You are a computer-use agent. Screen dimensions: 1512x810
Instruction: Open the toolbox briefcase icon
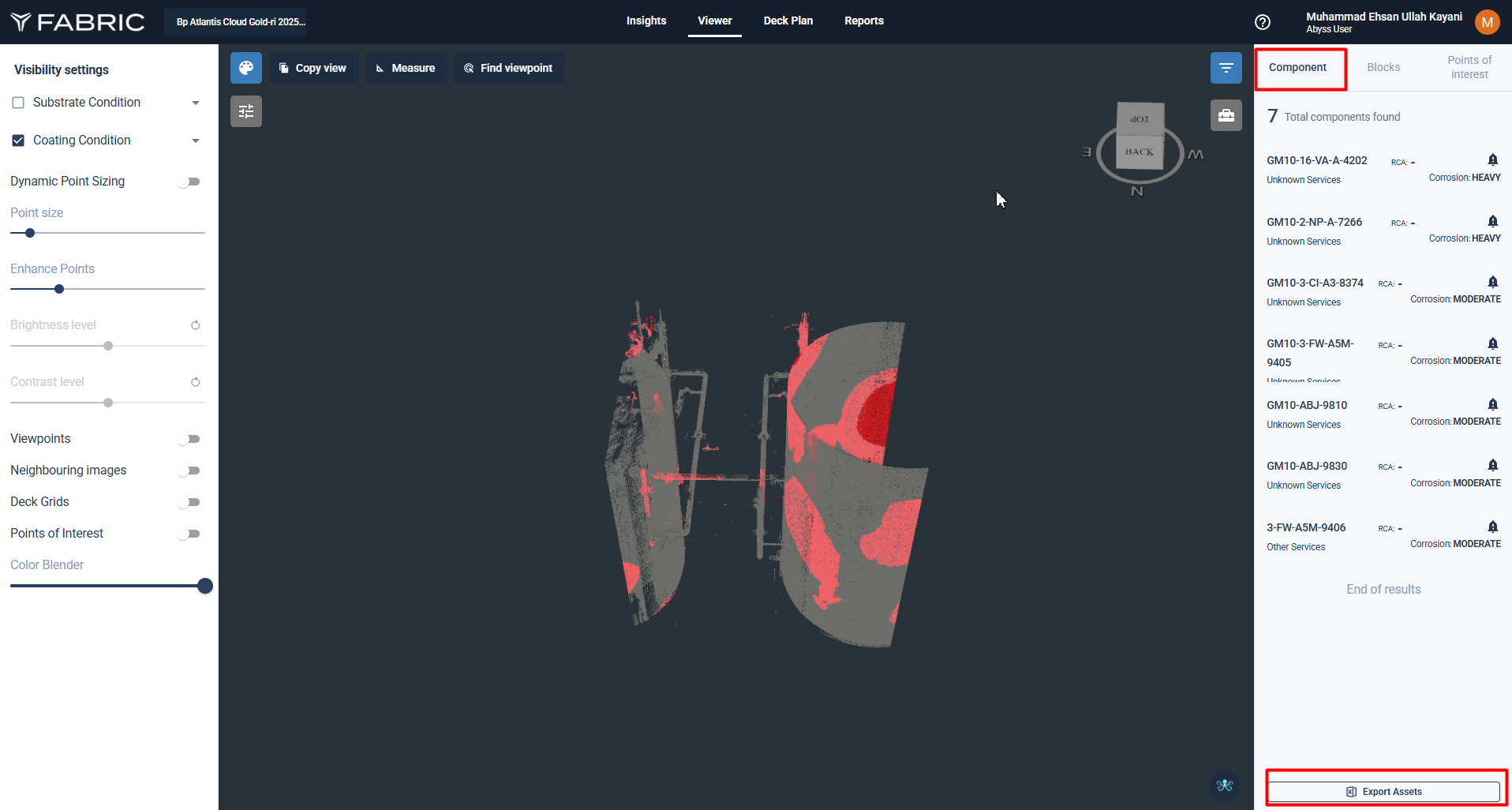click(1226, 115)
